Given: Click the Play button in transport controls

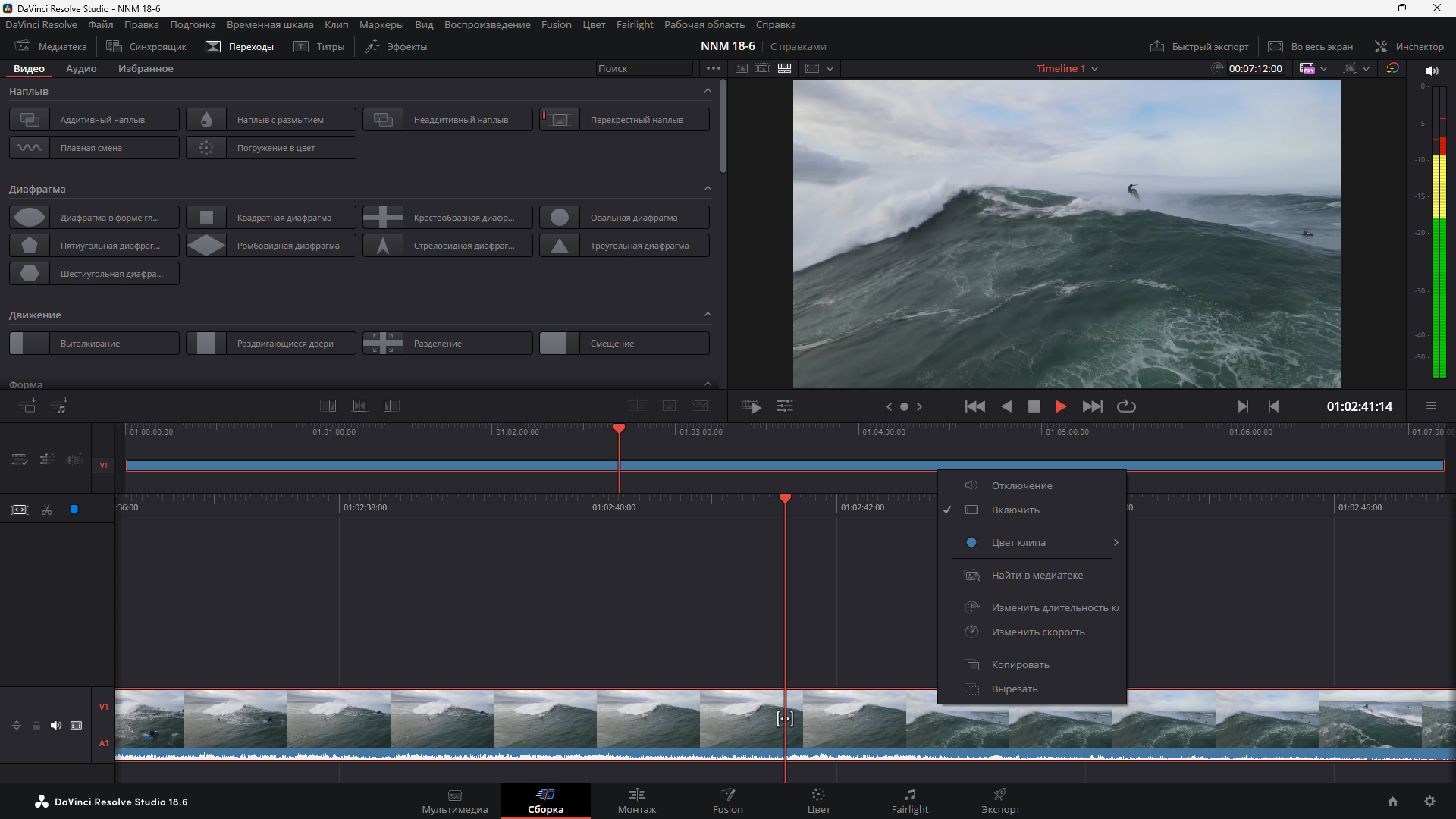Looking at the screenshot, I should (1061, 406).
